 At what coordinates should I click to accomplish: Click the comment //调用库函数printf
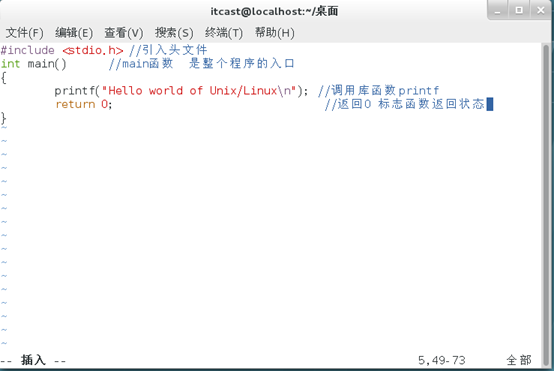378,91
